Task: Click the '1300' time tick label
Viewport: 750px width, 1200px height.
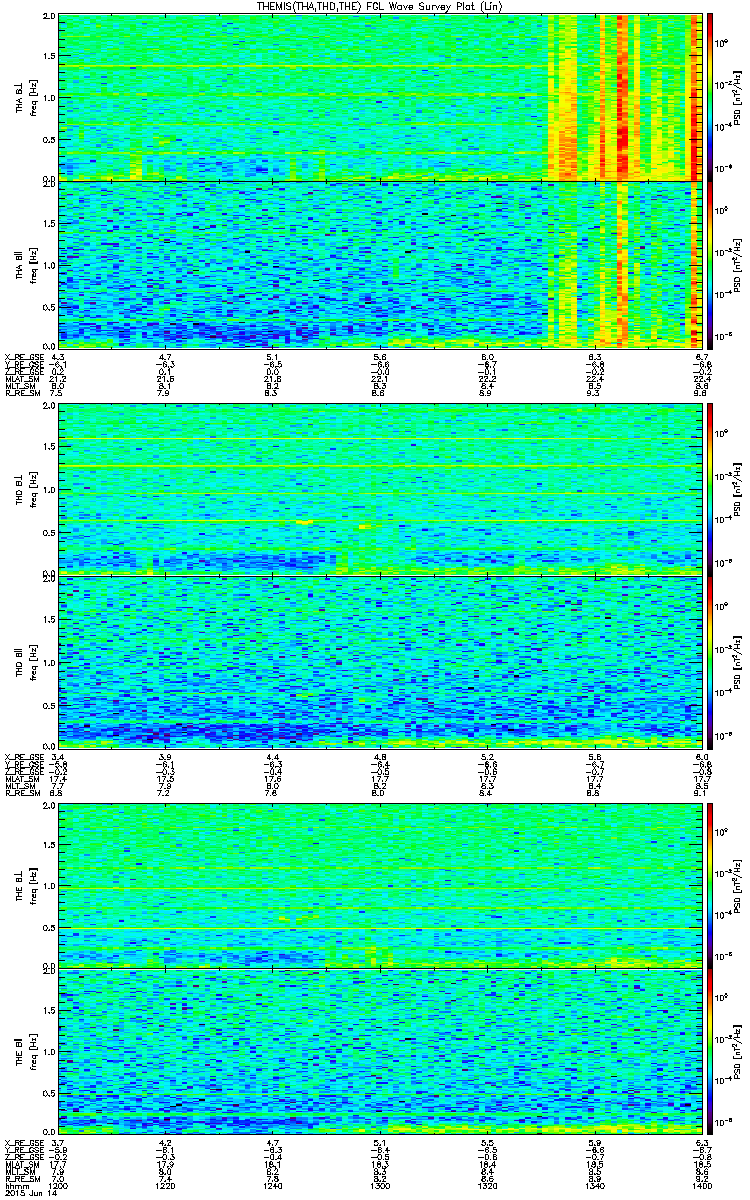Action: [x=381, y=1185]
